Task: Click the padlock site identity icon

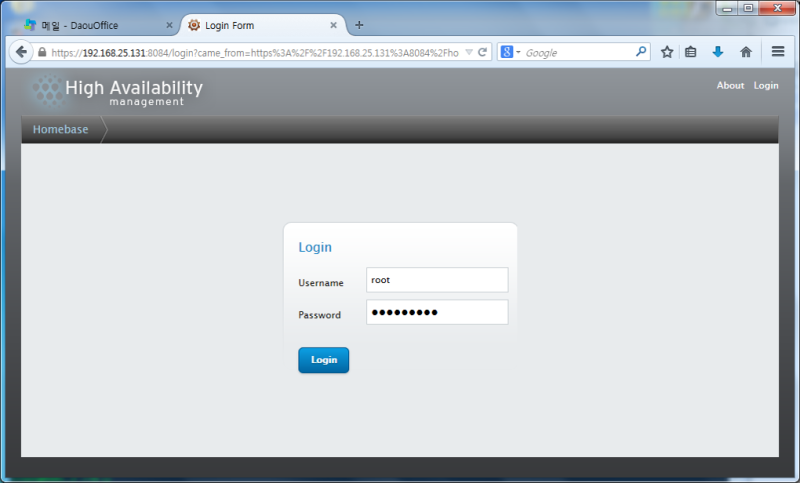Action: (x=42, y=52)
